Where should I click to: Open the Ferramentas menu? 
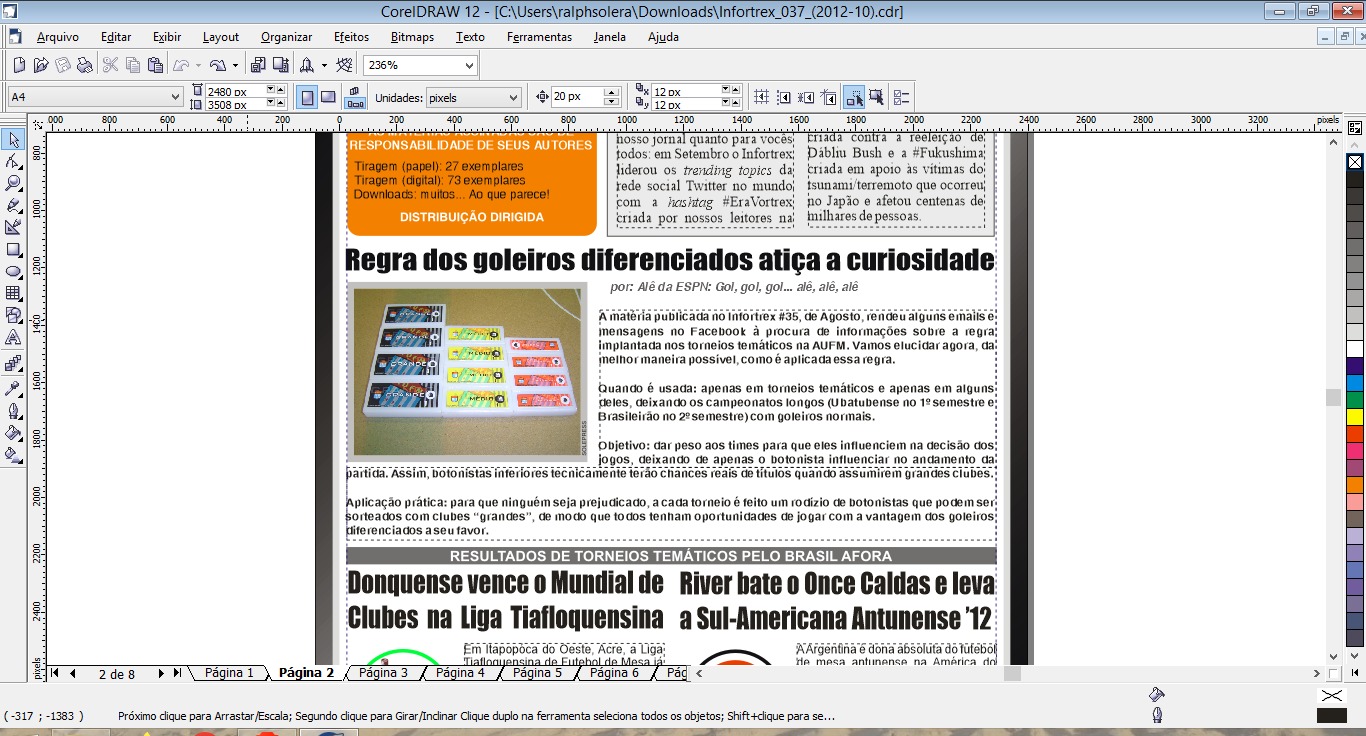(539, 37)
